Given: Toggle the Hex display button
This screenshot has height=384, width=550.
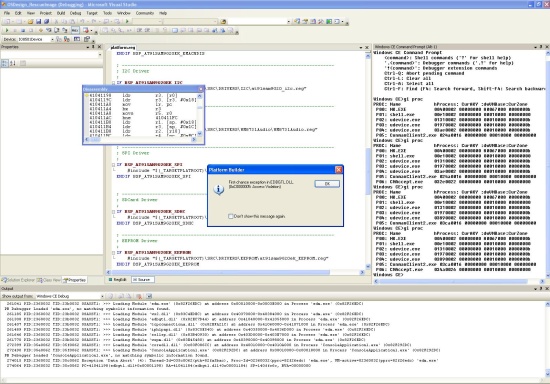Looking at the screenshot, I should coord(75,31).
